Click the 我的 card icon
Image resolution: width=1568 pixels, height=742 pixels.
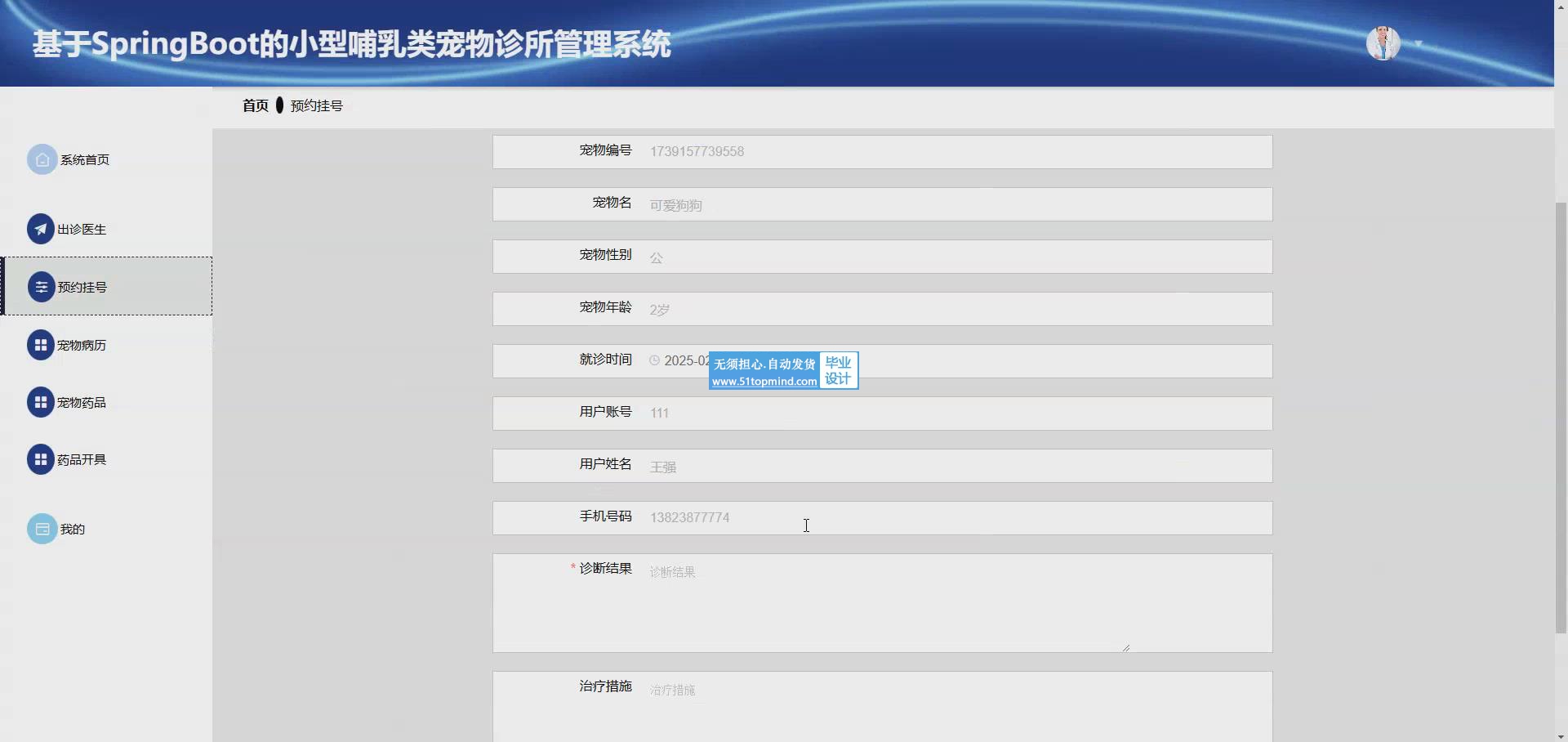42,530
